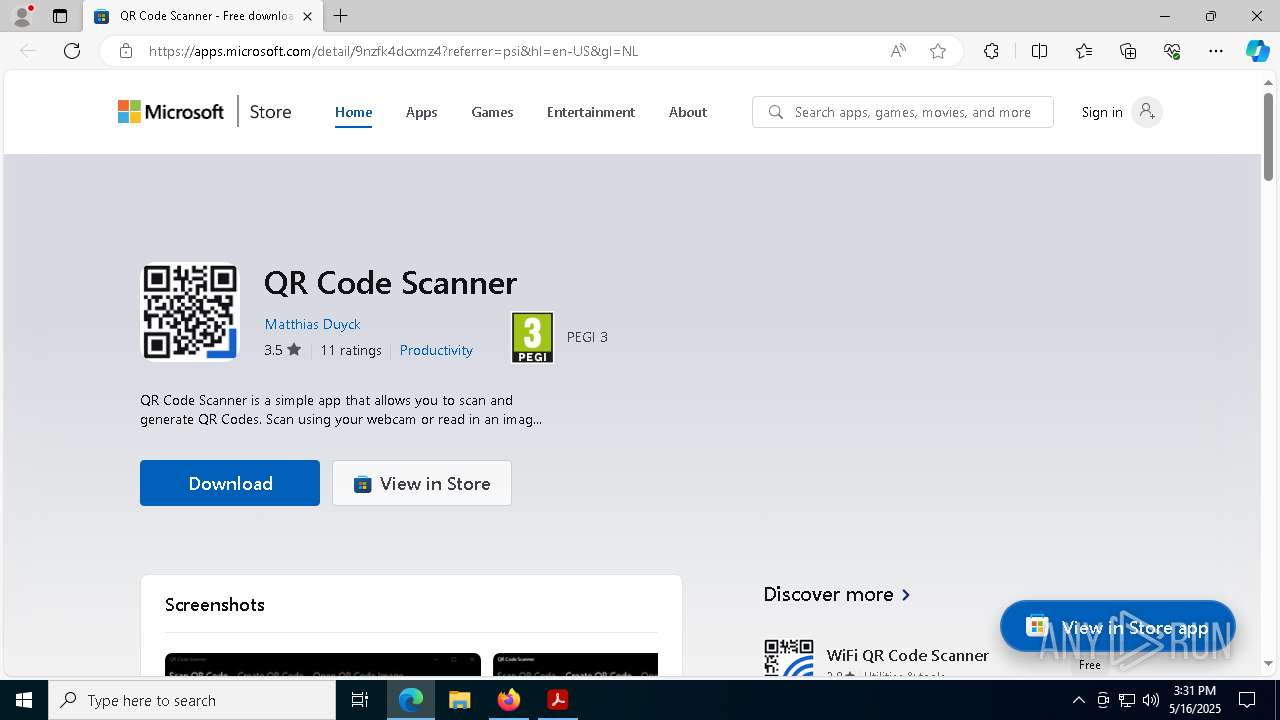Toggle split screen view icon
This screenshot has width=1280, height=720.
tap(1039, 51)
